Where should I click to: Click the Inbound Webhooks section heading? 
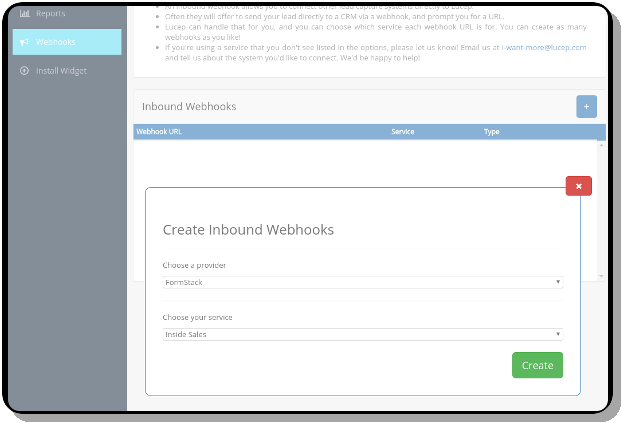189,107
